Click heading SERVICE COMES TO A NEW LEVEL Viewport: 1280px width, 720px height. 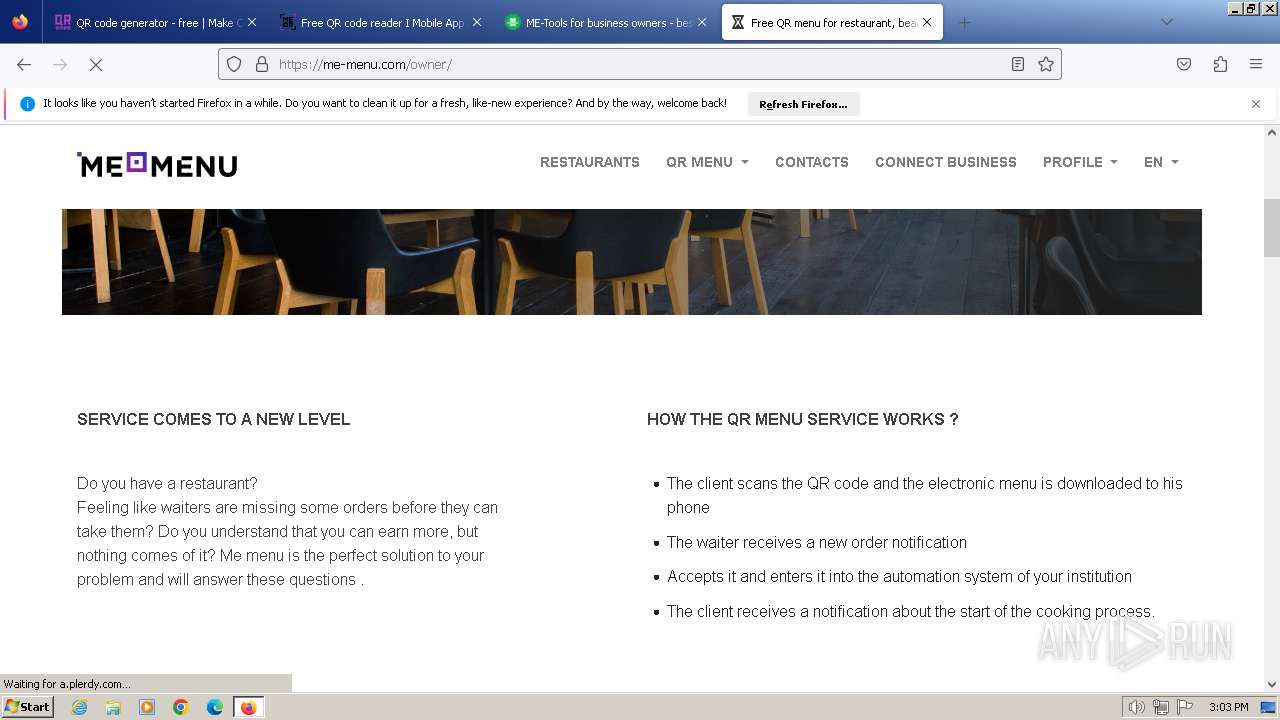coord(214,420)
